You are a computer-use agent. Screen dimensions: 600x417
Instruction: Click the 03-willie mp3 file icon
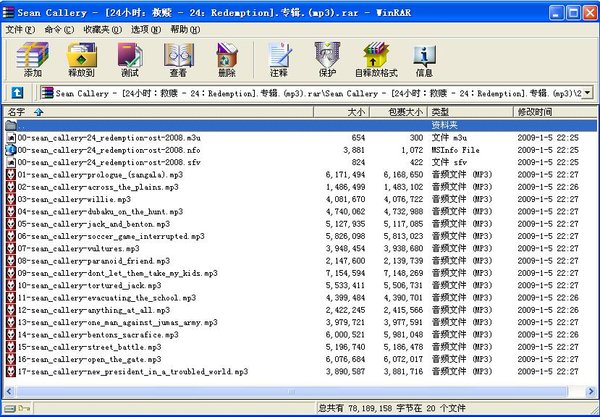(x=11, y=199)
